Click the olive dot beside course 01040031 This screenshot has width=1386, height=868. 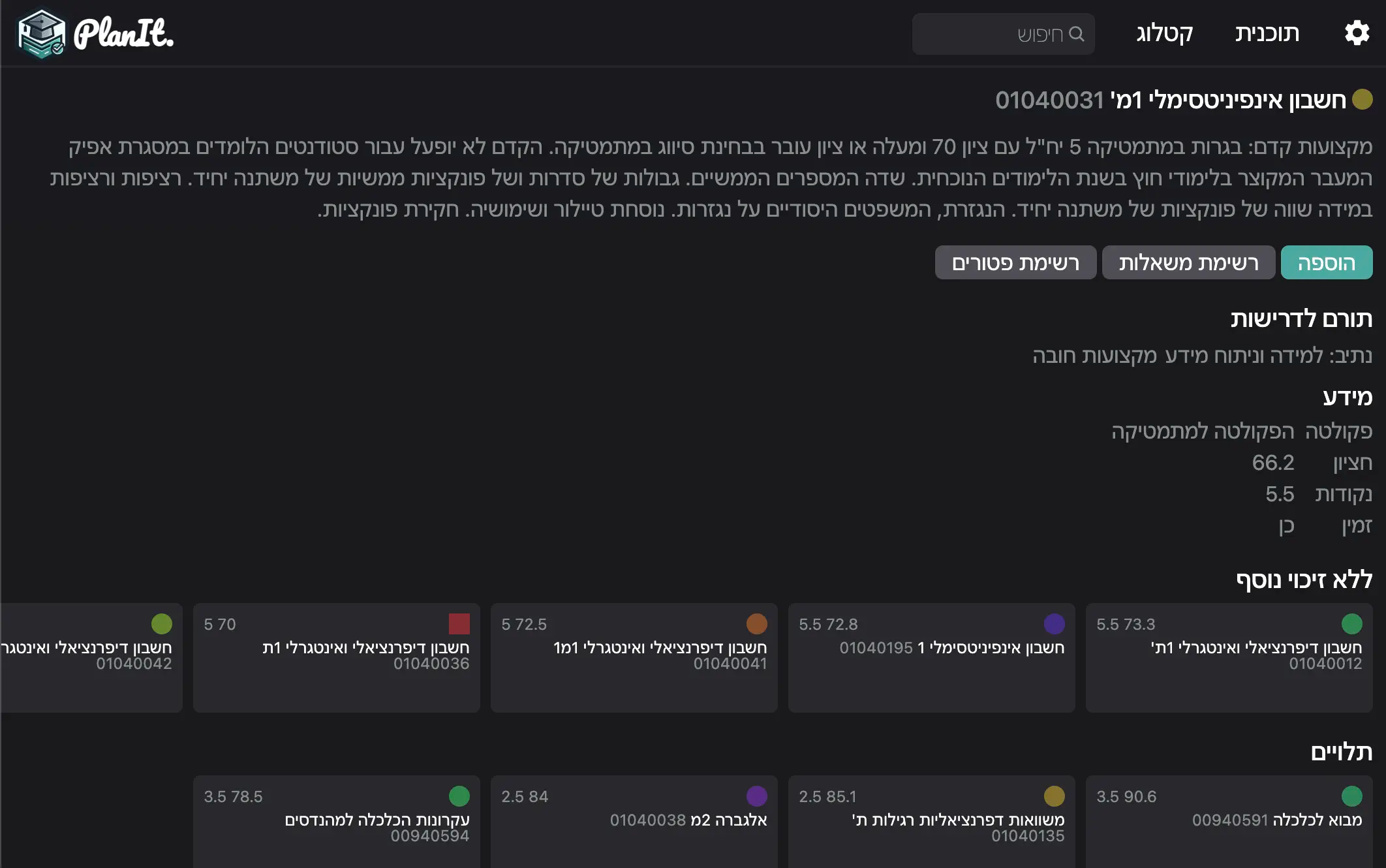pyautogui.click(x=1362, y=100)
